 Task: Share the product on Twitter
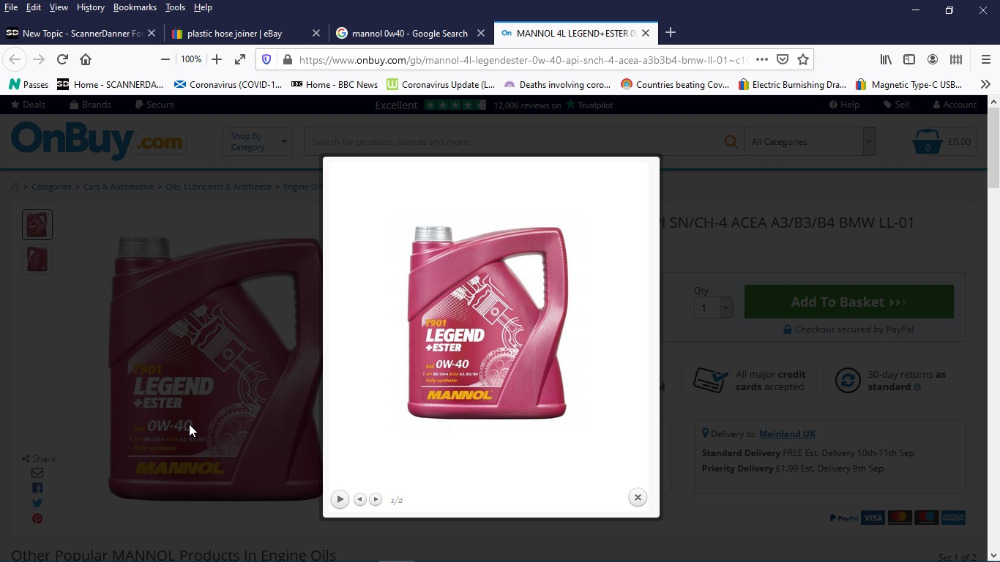[x=37, y=503]
